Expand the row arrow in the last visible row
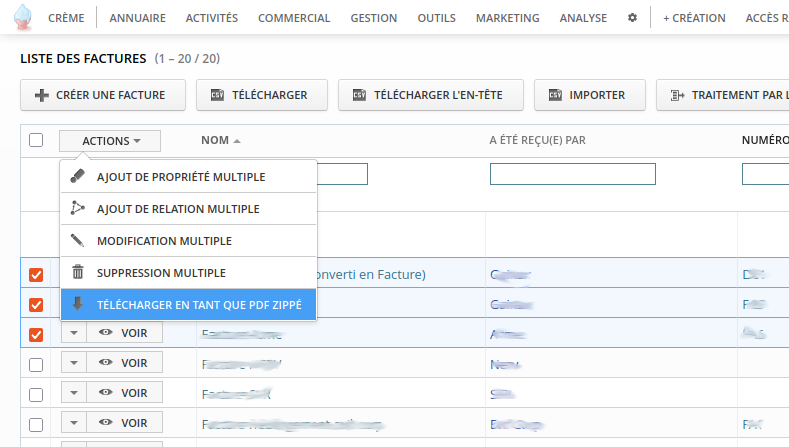This screenshot has height=447, width=789. click(x=74, y=424)
